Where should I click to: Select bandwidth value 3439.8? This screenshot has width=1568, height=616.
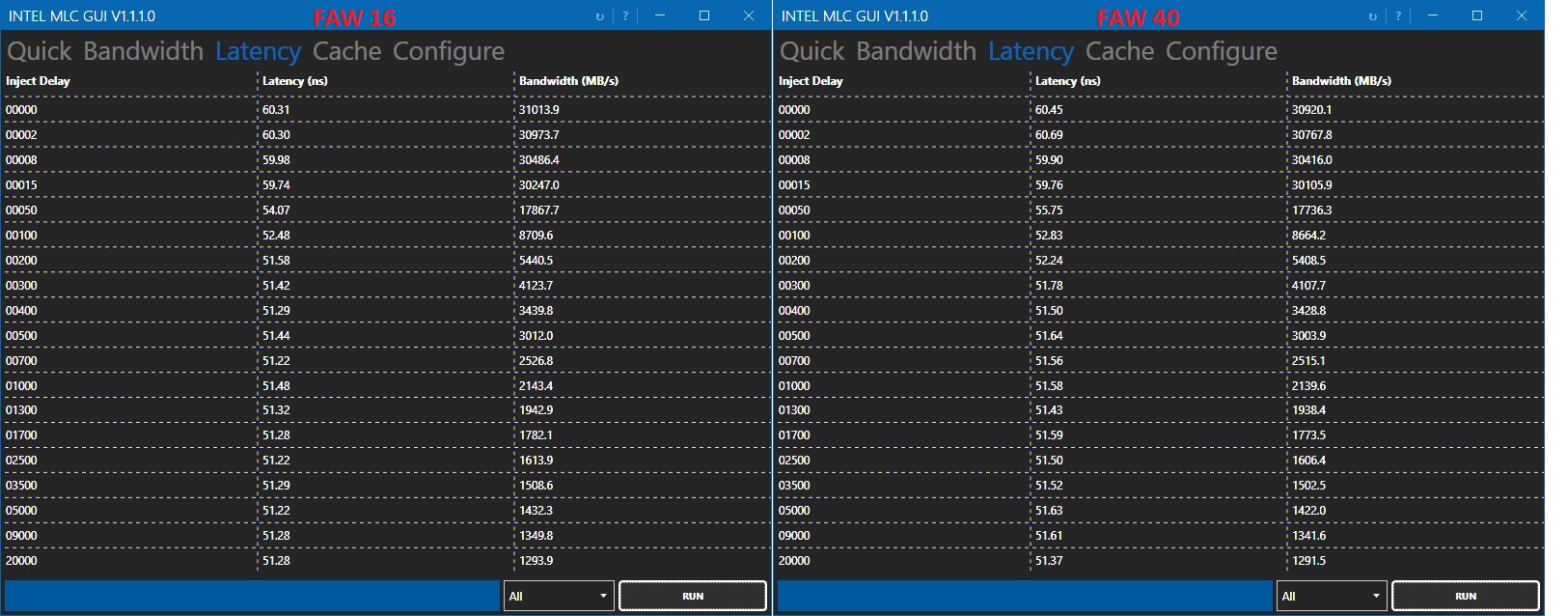click(536, 311)
